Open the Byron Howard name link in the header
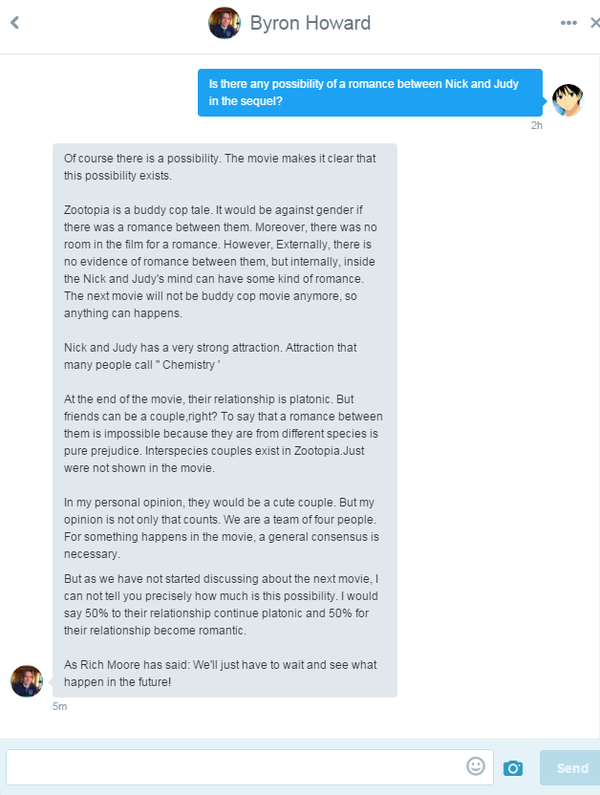600x795 pixels. (310, 23)
